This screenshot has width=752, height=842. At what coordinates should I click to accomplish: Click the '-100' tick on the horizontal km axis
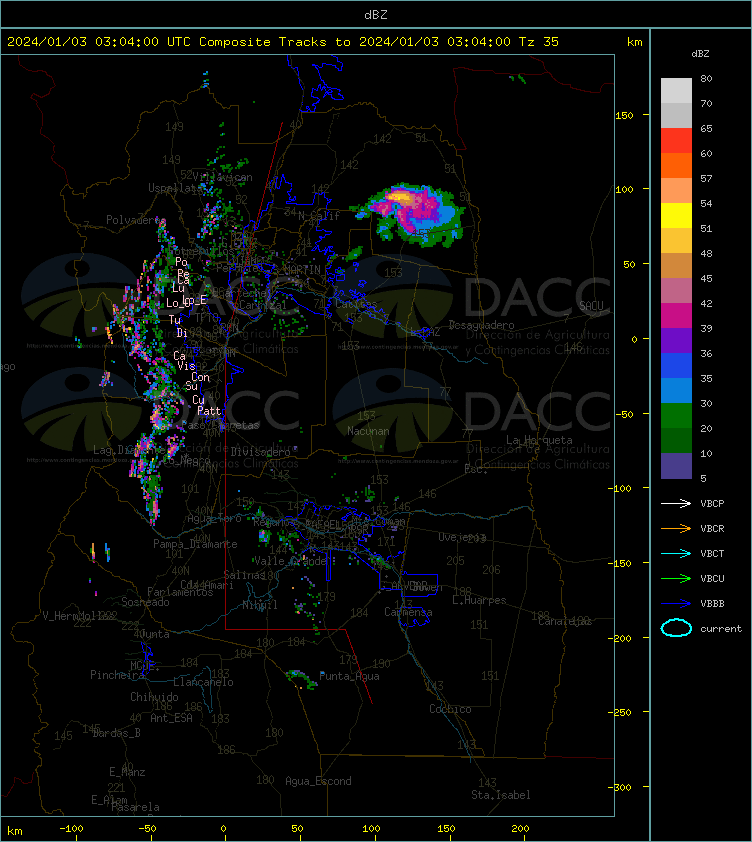pyautogui.click(x=71, y=829)
